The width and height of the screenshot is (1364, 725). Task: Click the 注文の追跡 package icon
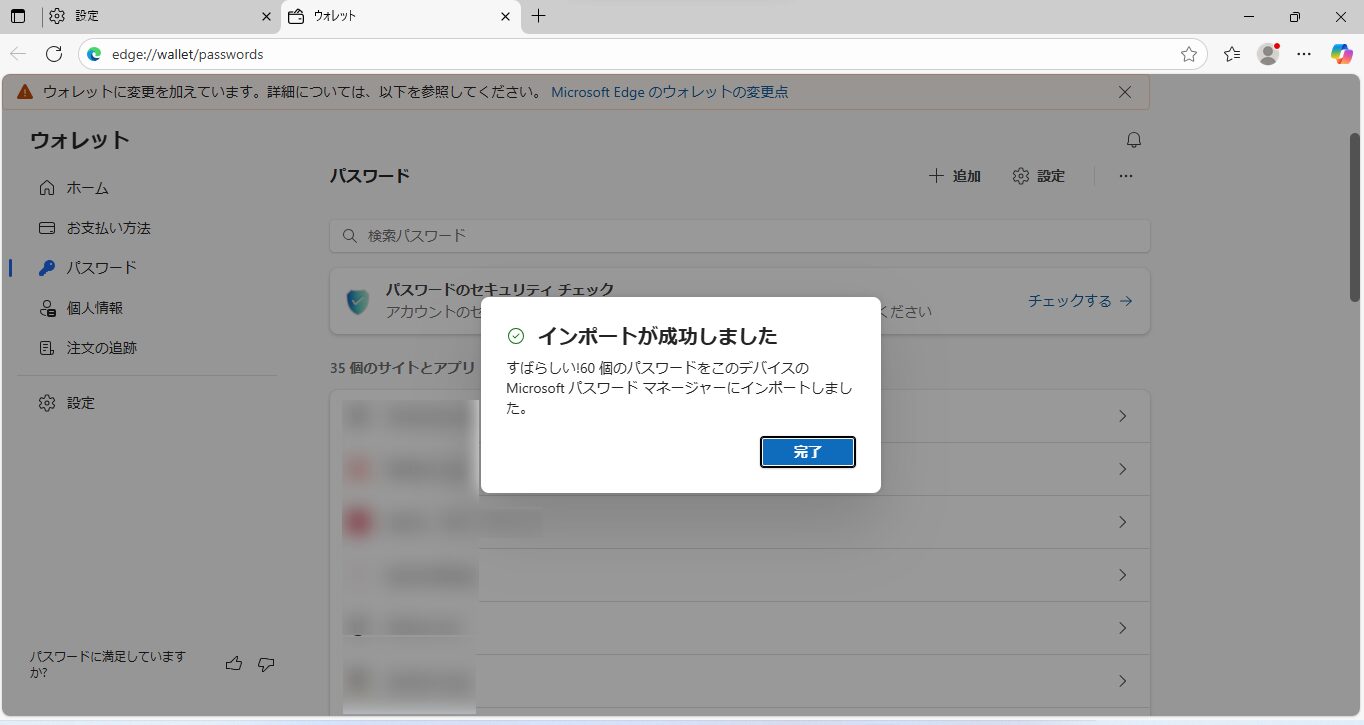[46, 348]
